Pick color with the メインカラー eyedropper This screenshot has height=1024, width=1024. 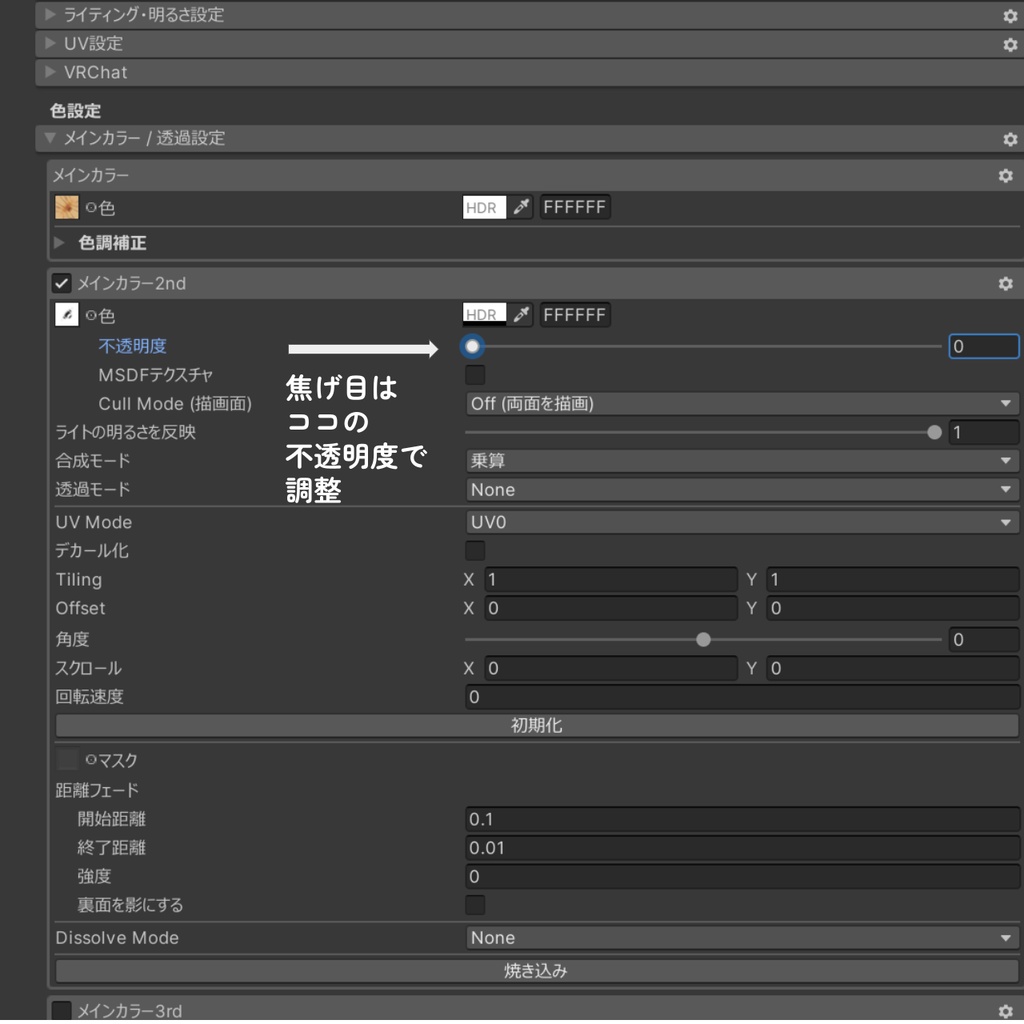[520, 208]
